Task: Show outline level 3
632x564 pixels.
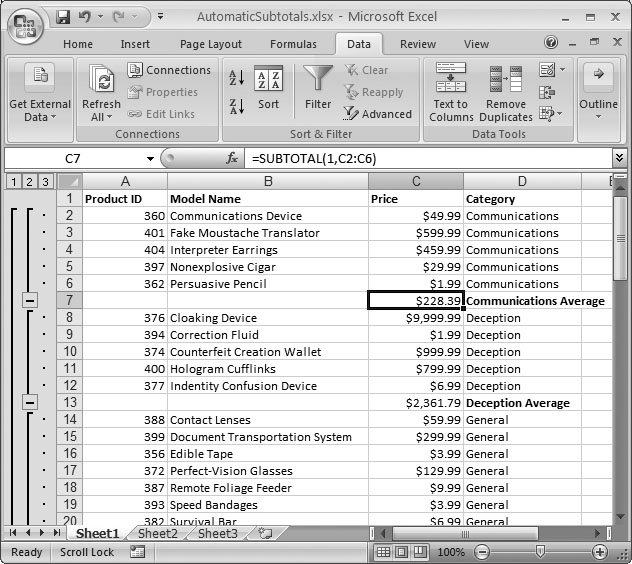Action: point(46,182)
